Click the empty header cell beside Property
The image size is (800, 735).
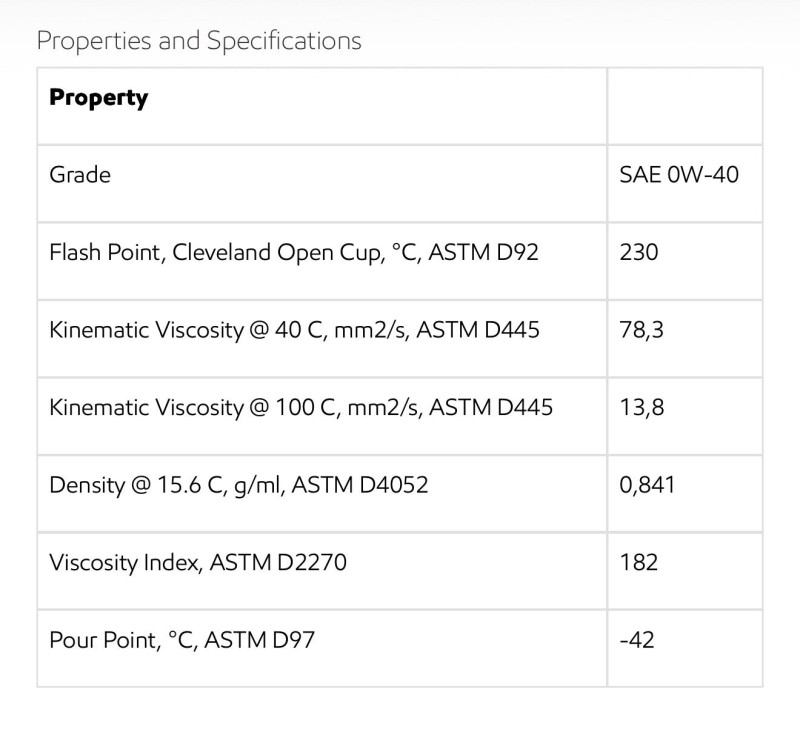pos(684,105)
